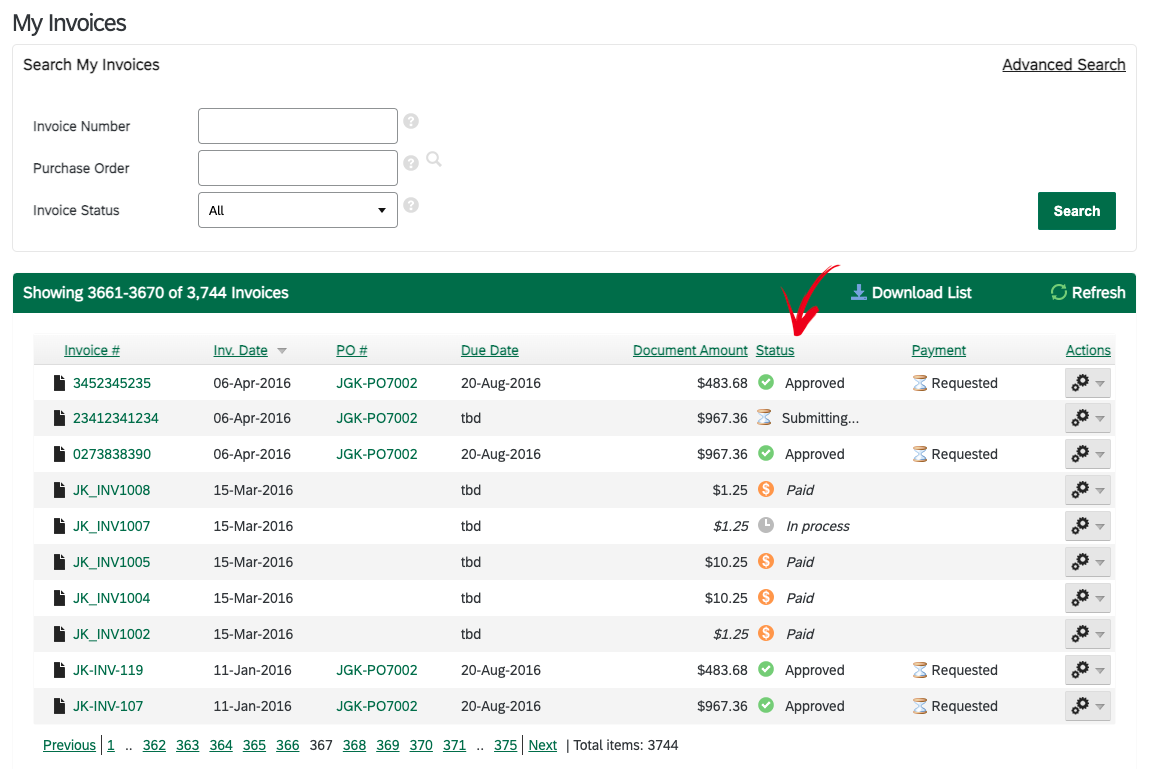
Task: Click the Refresh icon
Action: 1058,292
